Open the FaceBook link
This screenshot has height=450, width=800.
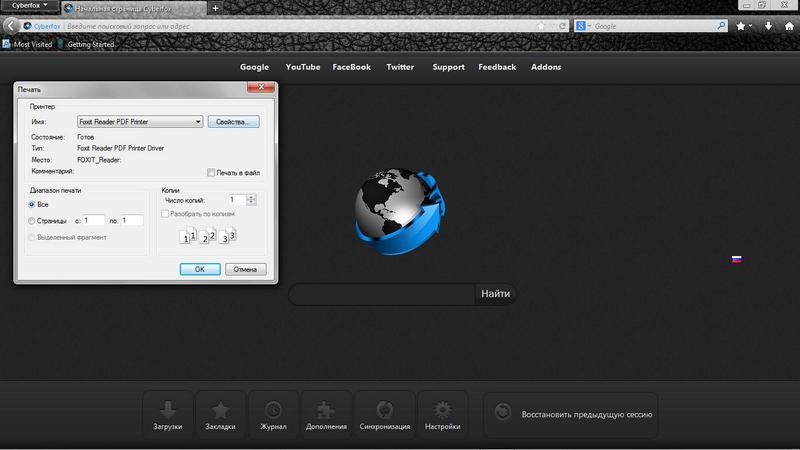352,67
